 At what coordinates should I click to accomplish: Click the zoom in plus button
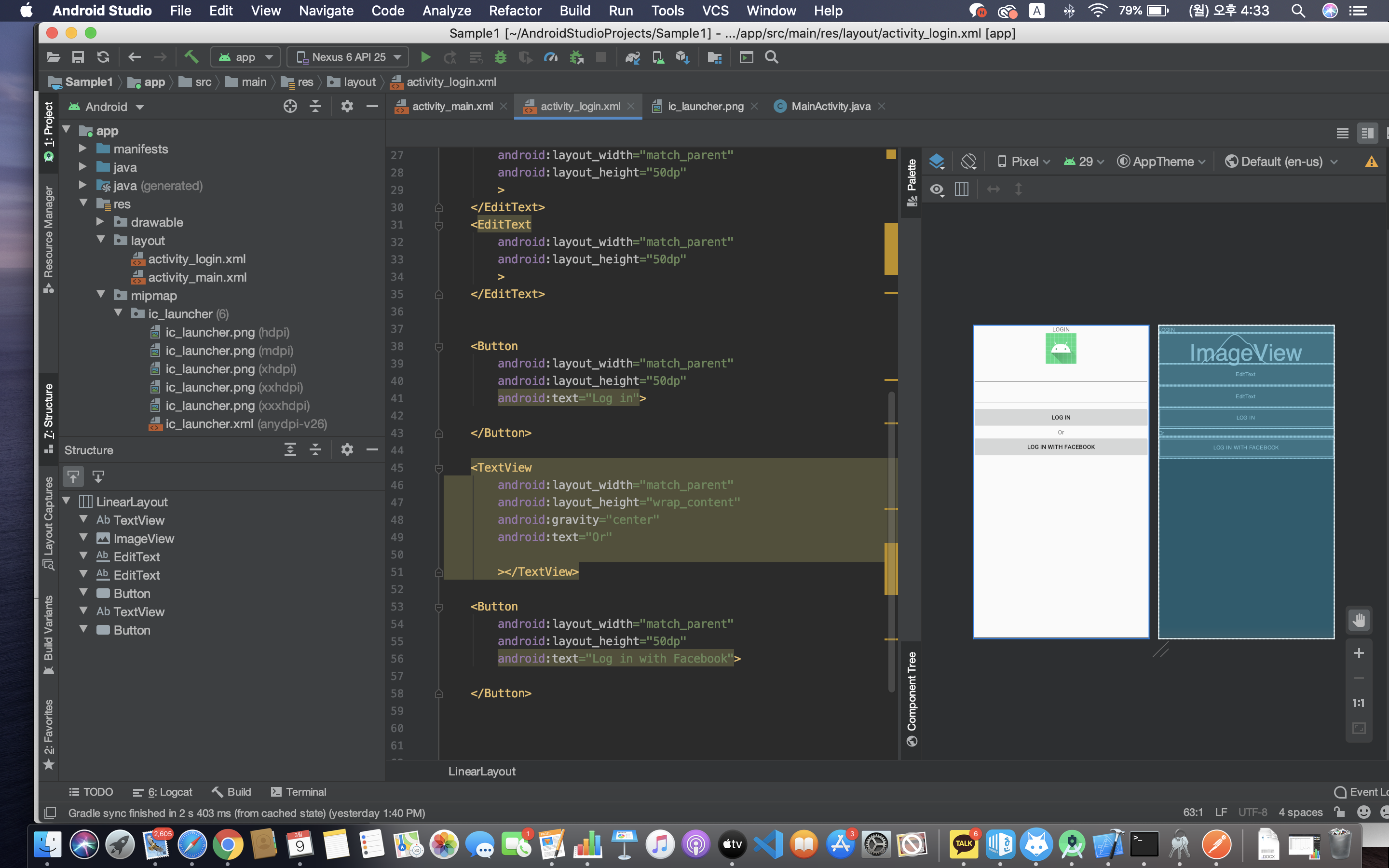pyautogui.click(x=1358, y=653)
